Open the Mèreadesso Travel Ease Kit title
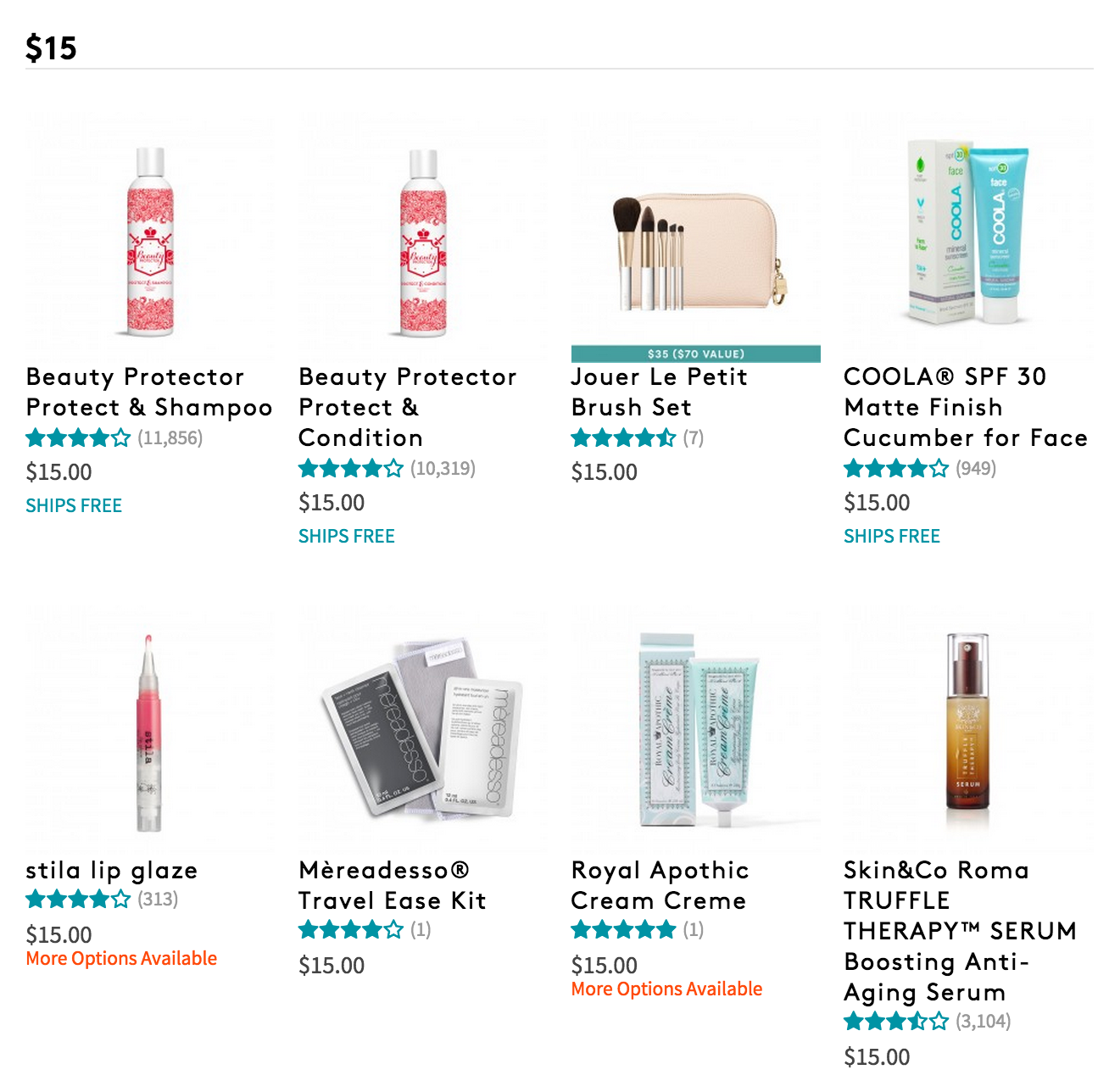This screenshot has width=1109, height=1092. 393,885
